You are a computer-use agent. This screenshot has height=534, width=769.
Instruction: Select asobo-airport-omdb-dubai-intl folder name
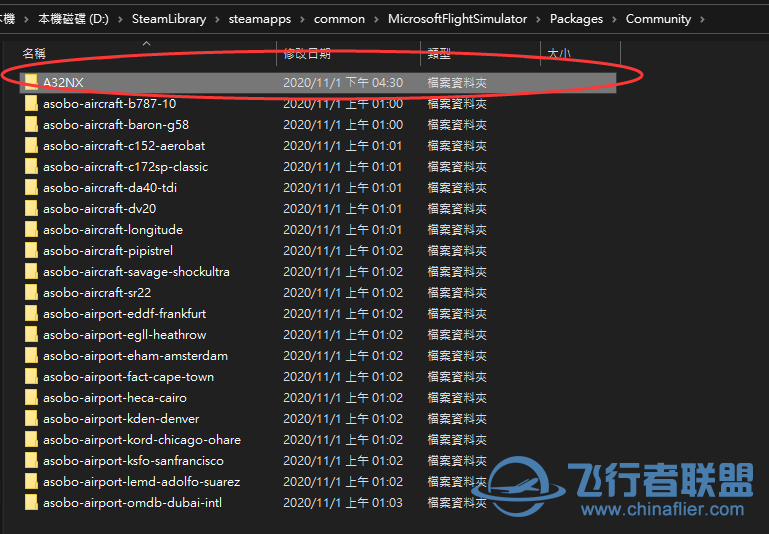132,503
